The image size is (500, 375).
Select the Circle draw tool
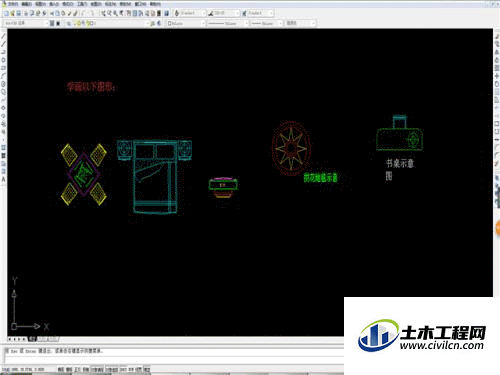3,84
